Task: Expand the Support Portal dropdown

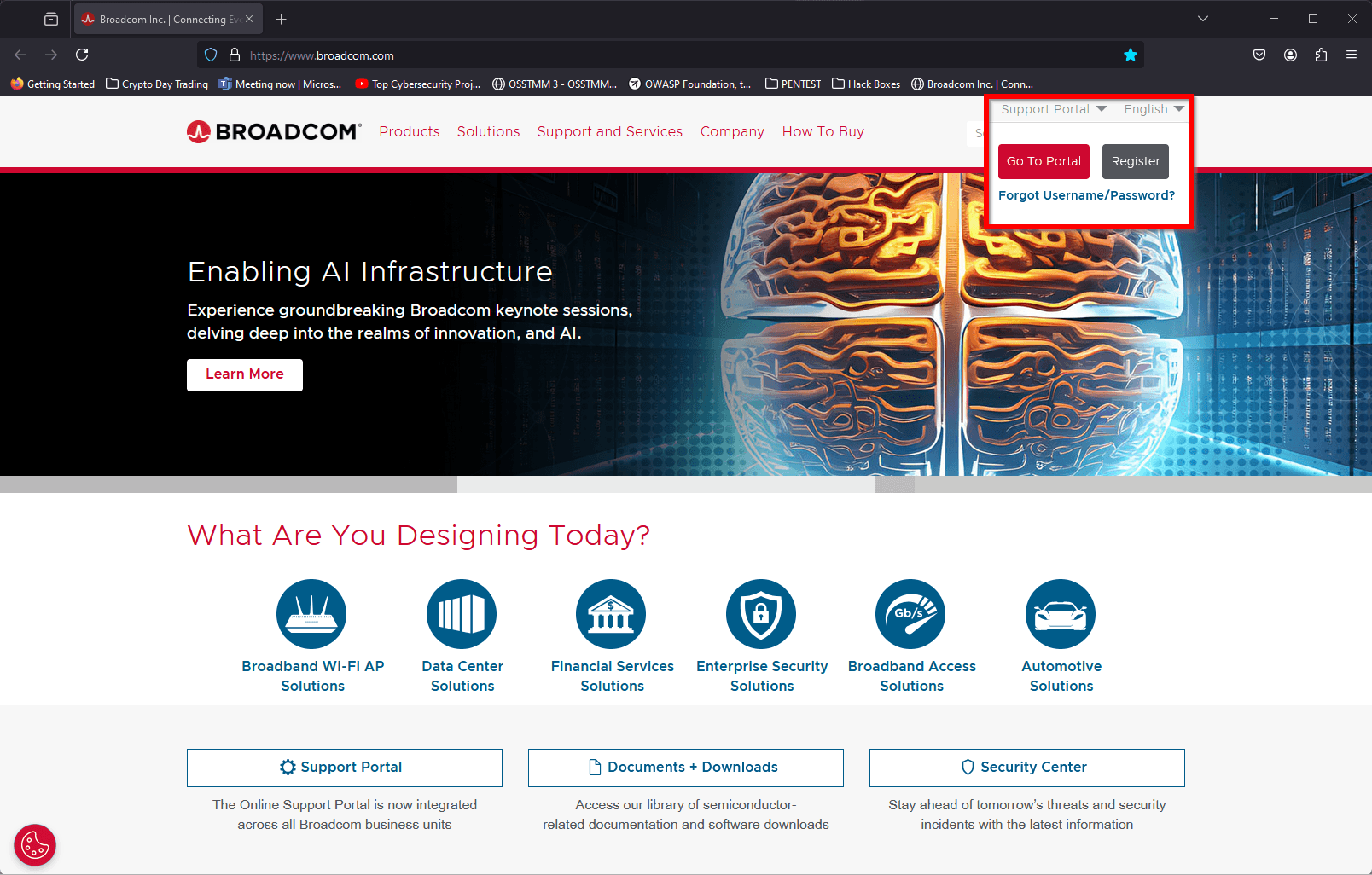Action: (x=1054, y=109)
